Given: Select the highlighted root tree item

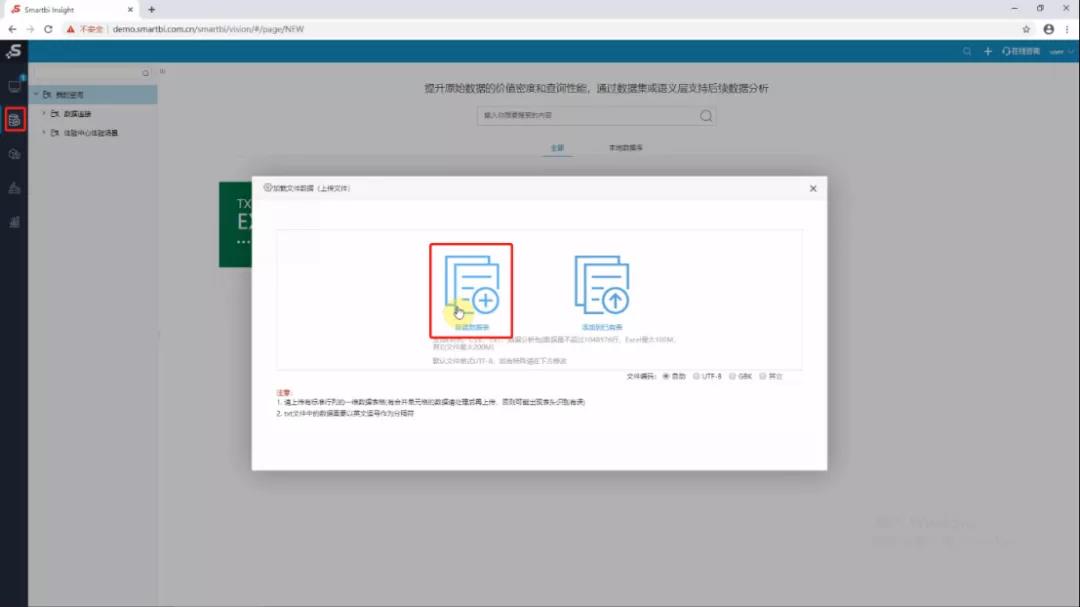Looking at the screenshot, I should [x=93, y=94].
